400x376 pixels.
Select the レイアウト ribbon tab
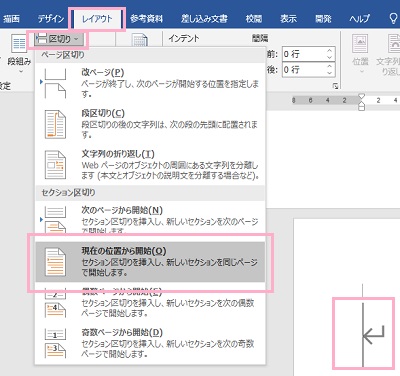pos(97,19)
